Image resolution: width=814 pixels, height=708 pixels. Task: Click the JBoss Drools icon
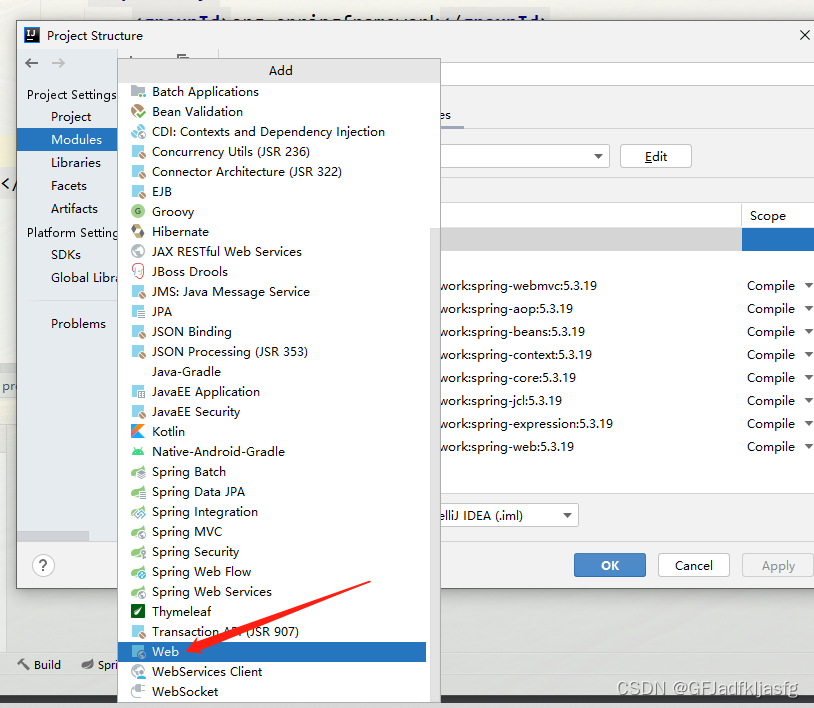tap(138, 271)
